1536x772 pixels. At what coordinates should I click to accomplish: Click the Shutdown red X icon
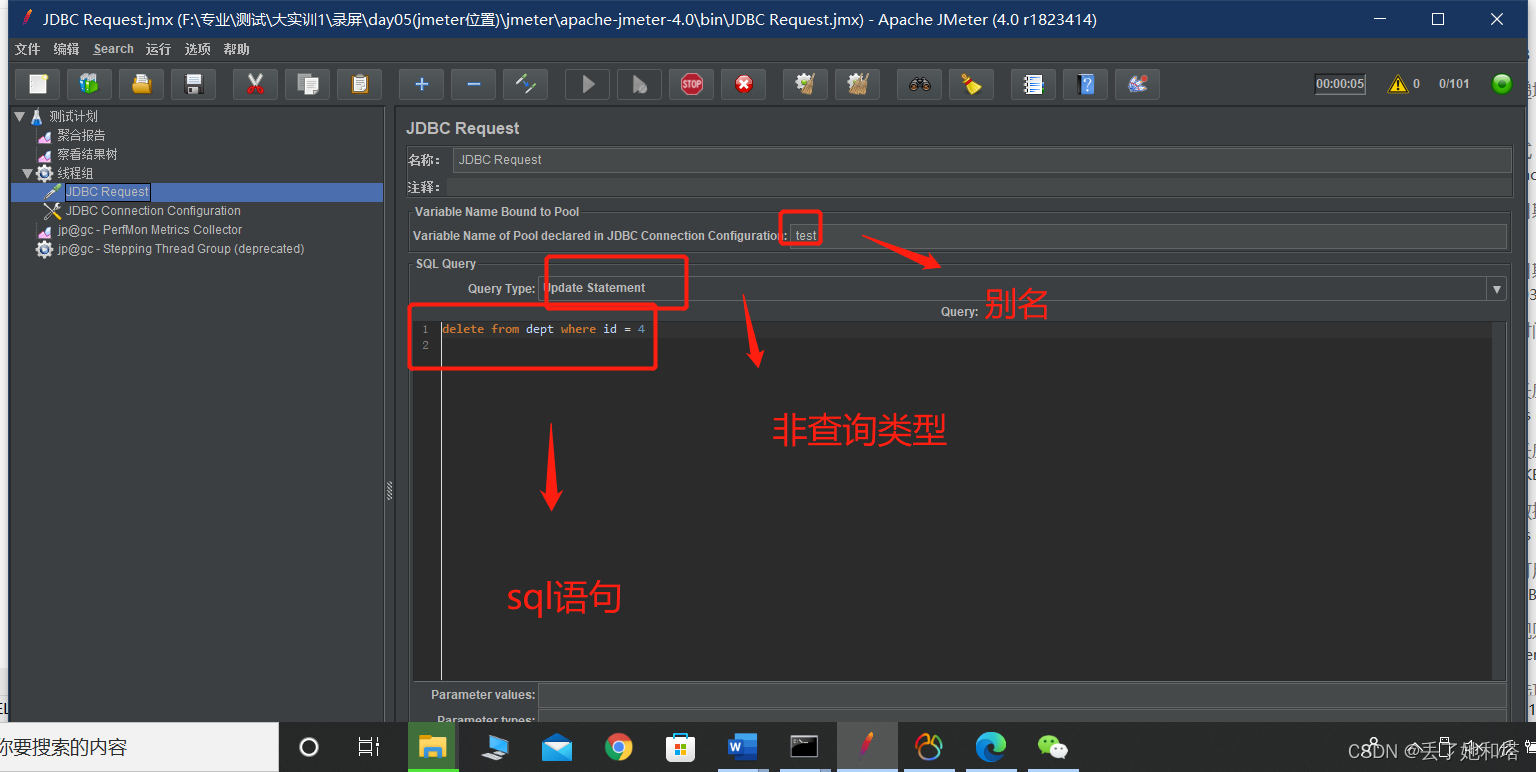click(x=744, y=84)
